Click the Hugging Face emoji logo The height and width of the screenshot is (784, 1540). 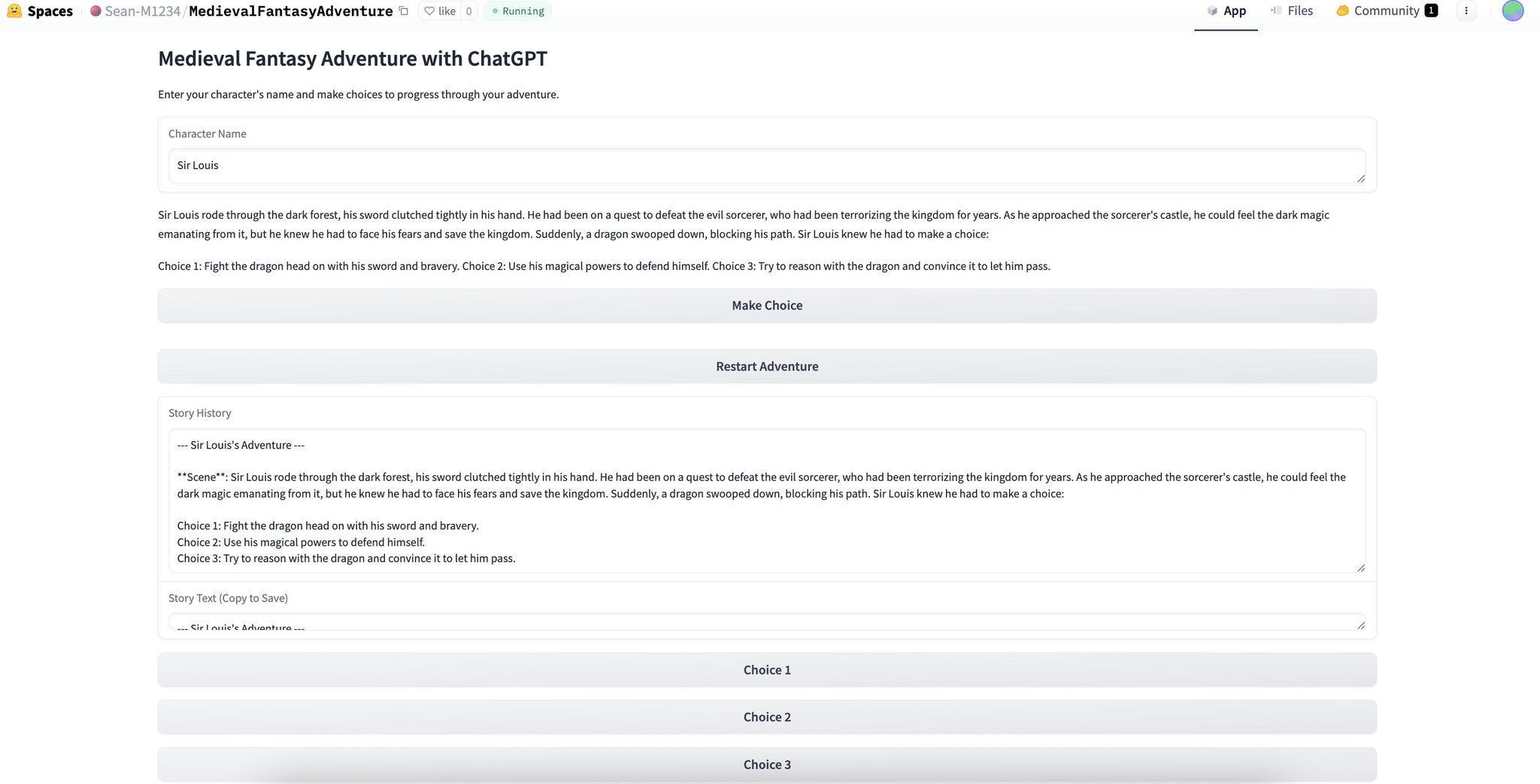pos(14,11)
